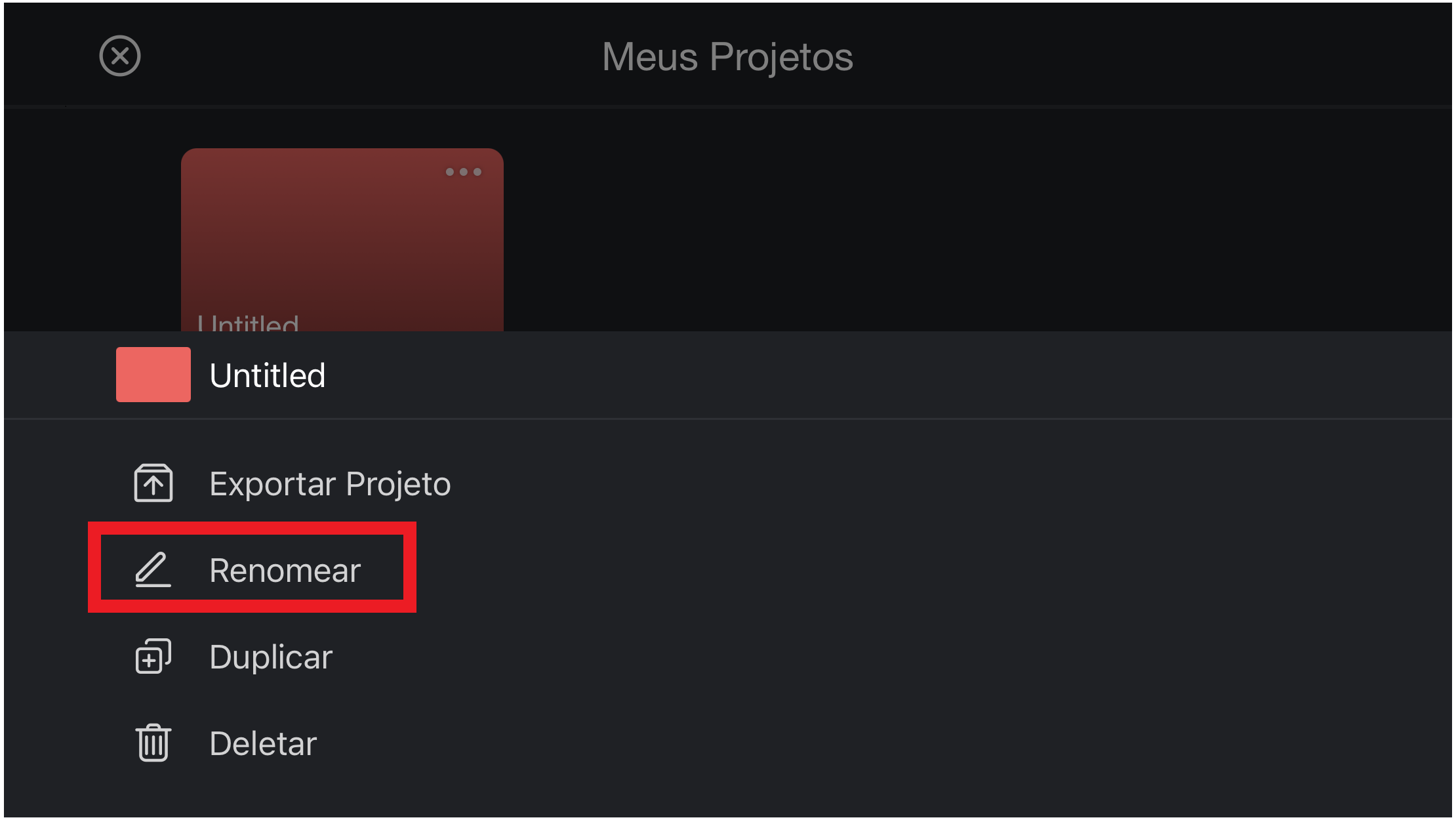Click the Untitled title in sheet header
Screen dimensions: 1456x822
tap(268, 376)
